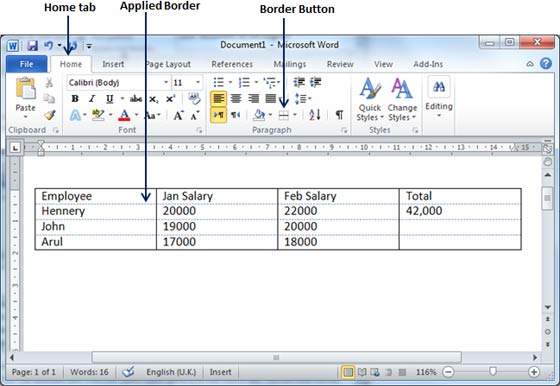560x386 pixels.
Task: Click Decrease Indent icon
Action: pos(299,82)
